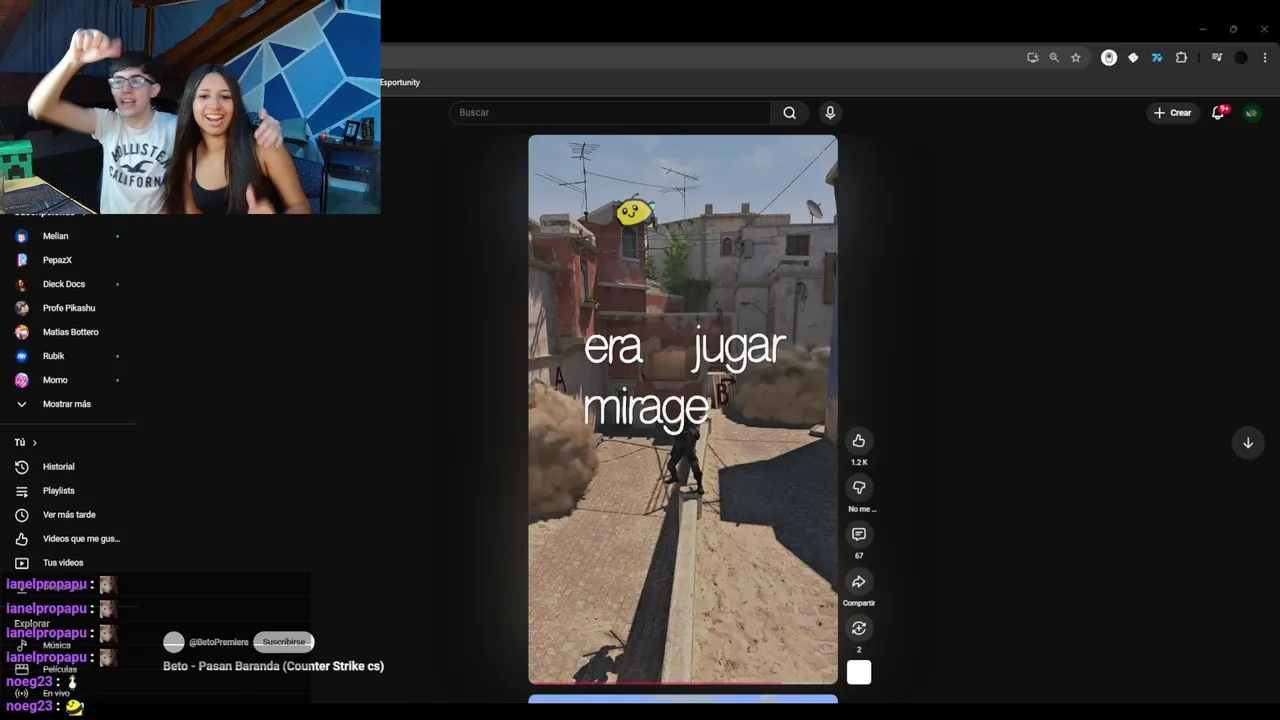
Task: Open Ver más tarde in sidebar
Action: pos(69,515)
